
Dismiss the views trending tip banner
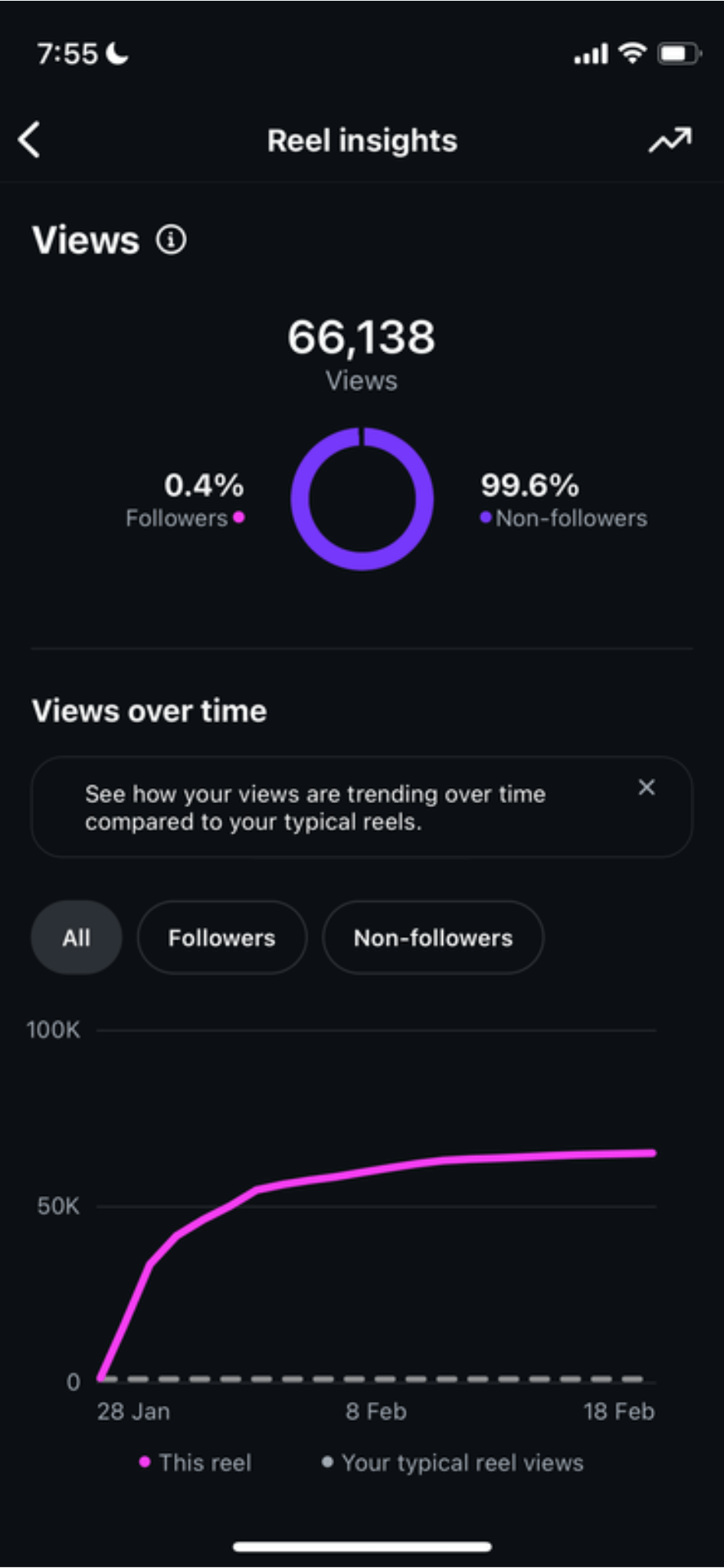[x=647, y=787]
